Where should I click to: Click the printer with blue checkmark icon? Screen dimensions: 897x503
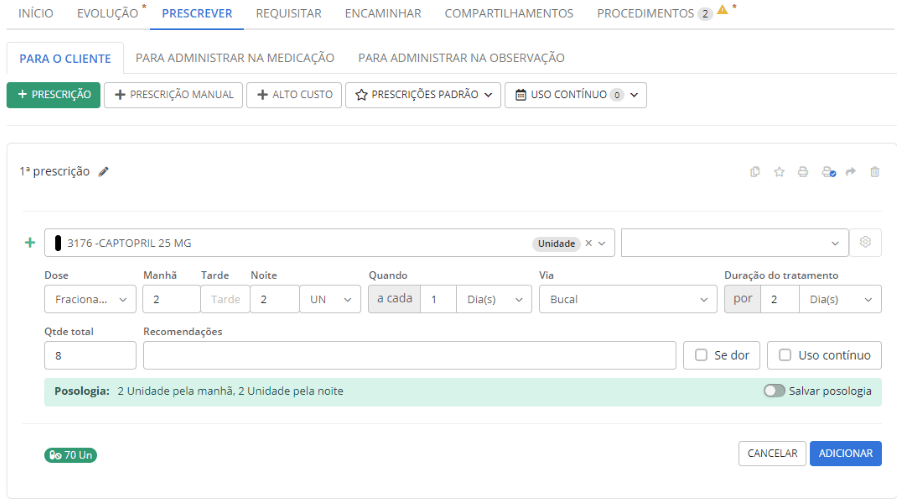[828, 172]
